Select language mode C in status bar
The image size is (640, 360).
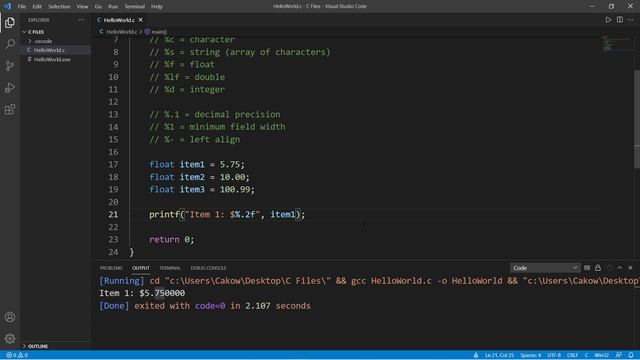(586, 355)
